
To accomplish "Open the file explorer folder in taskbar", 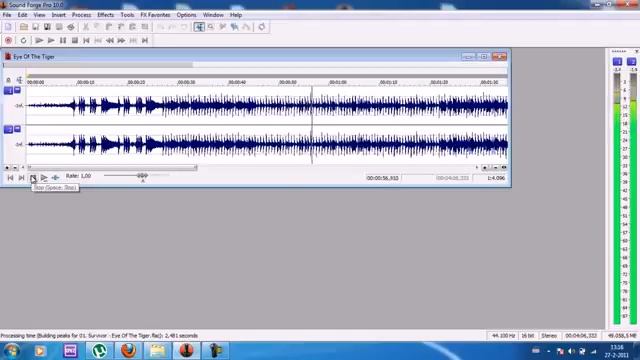I will click(157, 351).
